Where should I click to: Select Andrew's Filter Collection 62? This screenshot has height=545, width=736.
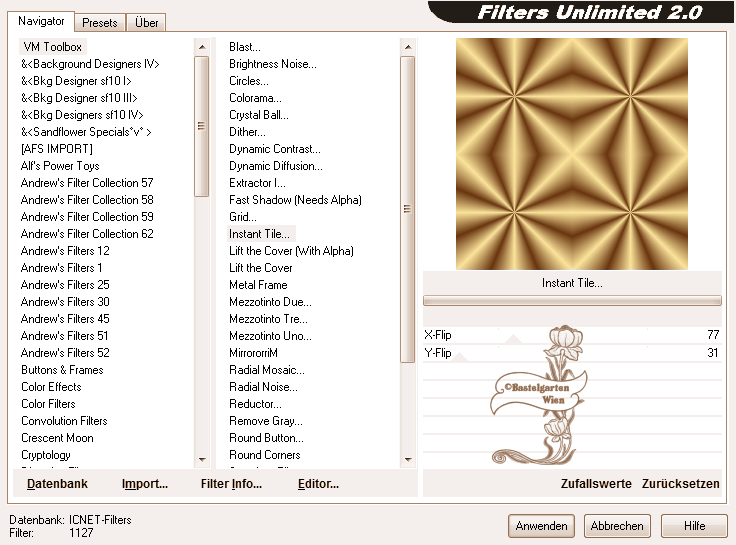(x=87, y=234)
